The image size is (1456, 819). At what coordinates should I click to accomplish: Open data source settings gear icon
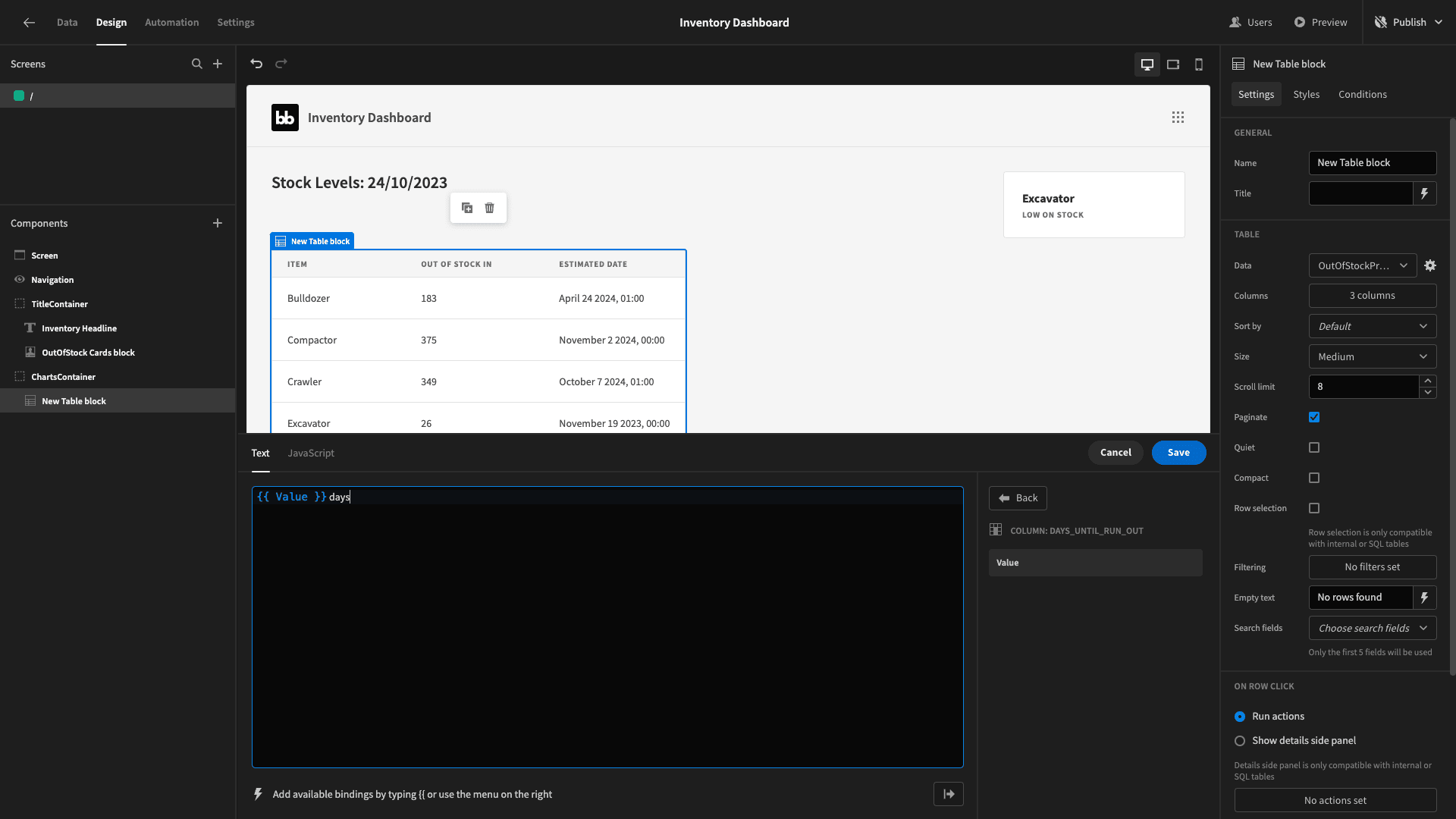[x=1430, y=265]
